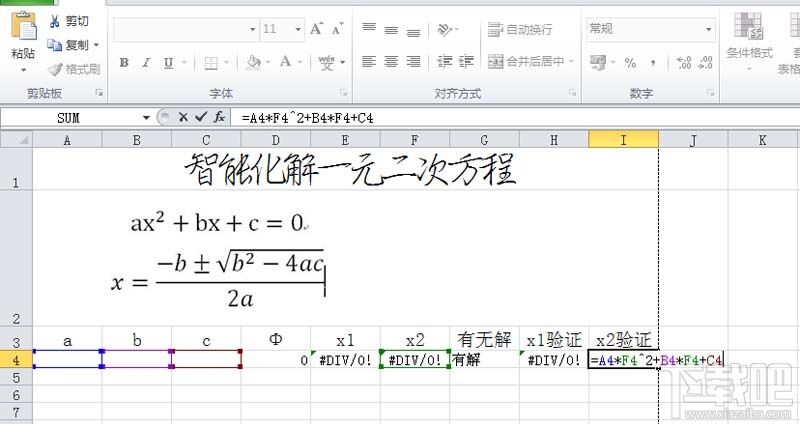Click in the formula bar text

pyautogui.click(x=308, y=118)
